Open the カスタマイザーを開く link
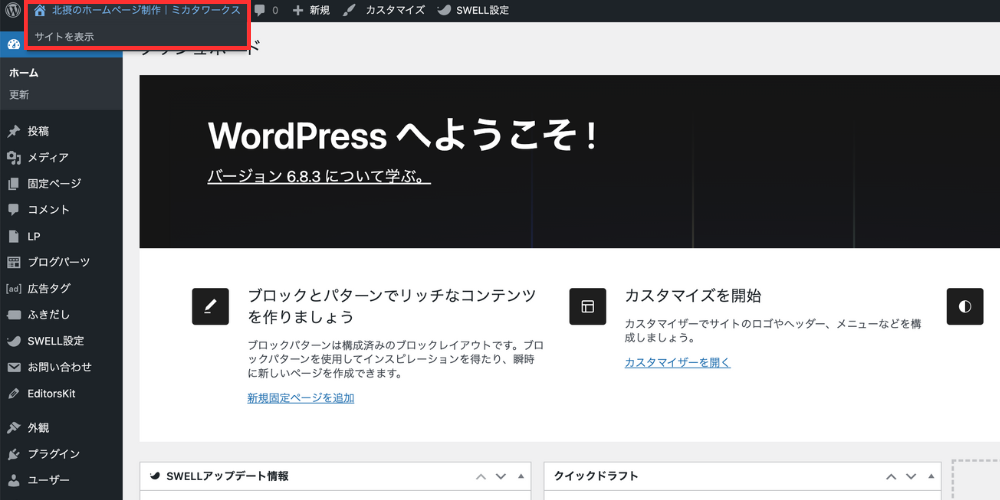 tap(677, 362)
